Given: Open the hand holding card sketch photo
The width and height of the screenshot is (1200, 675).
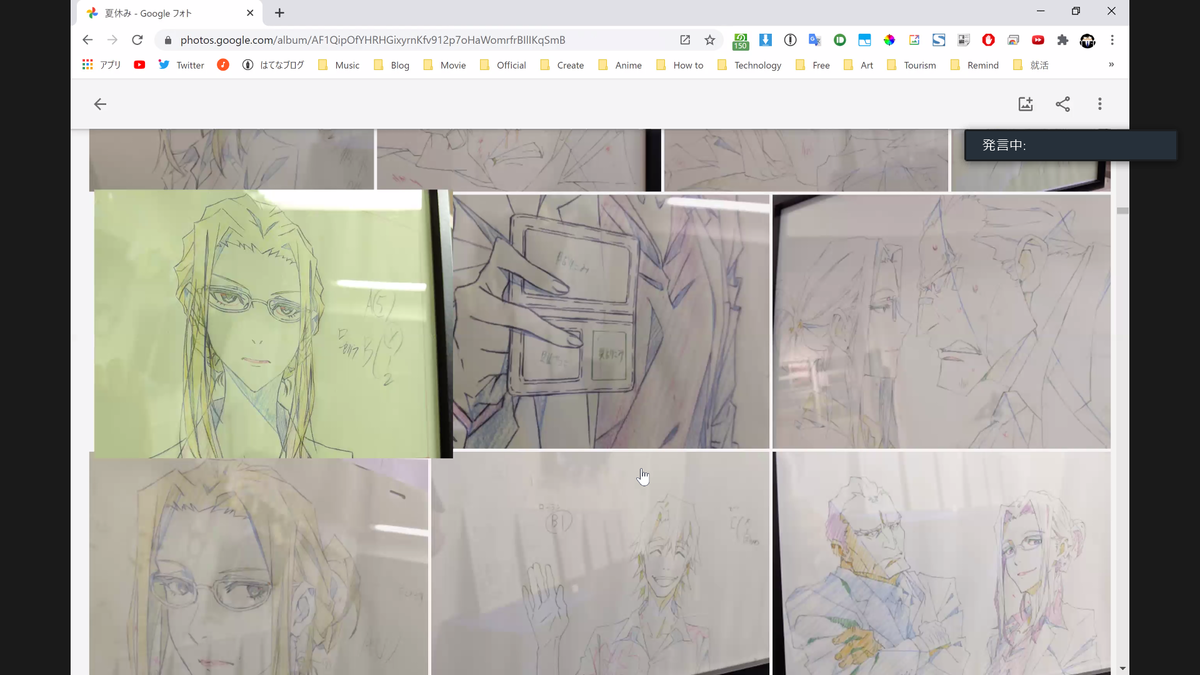Looking at the screenshot, I should (611, 321).
